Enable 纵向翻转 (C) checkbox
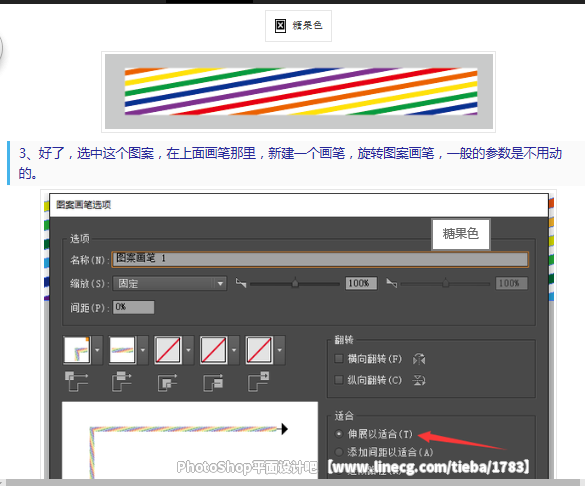Image resolution: width=585 pixels, height=486 pixels. 339,380
